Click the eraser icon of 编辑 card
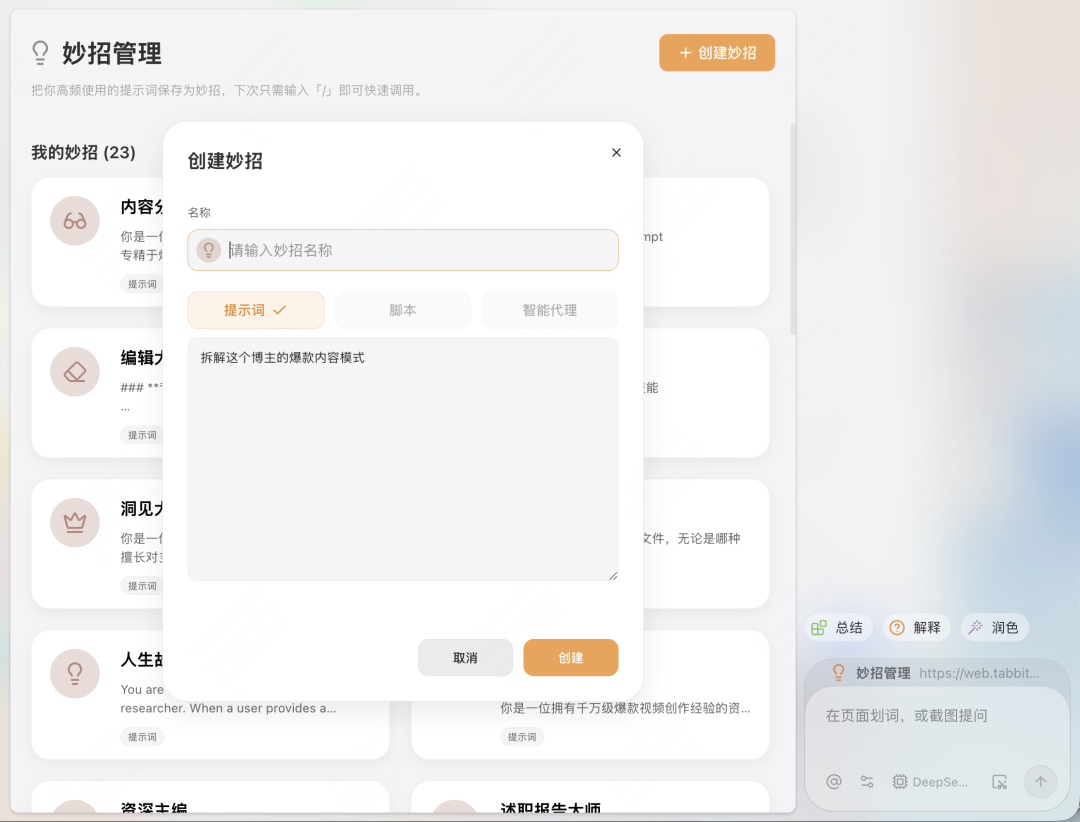1080x822 pixels. click(x=75, y=371)
